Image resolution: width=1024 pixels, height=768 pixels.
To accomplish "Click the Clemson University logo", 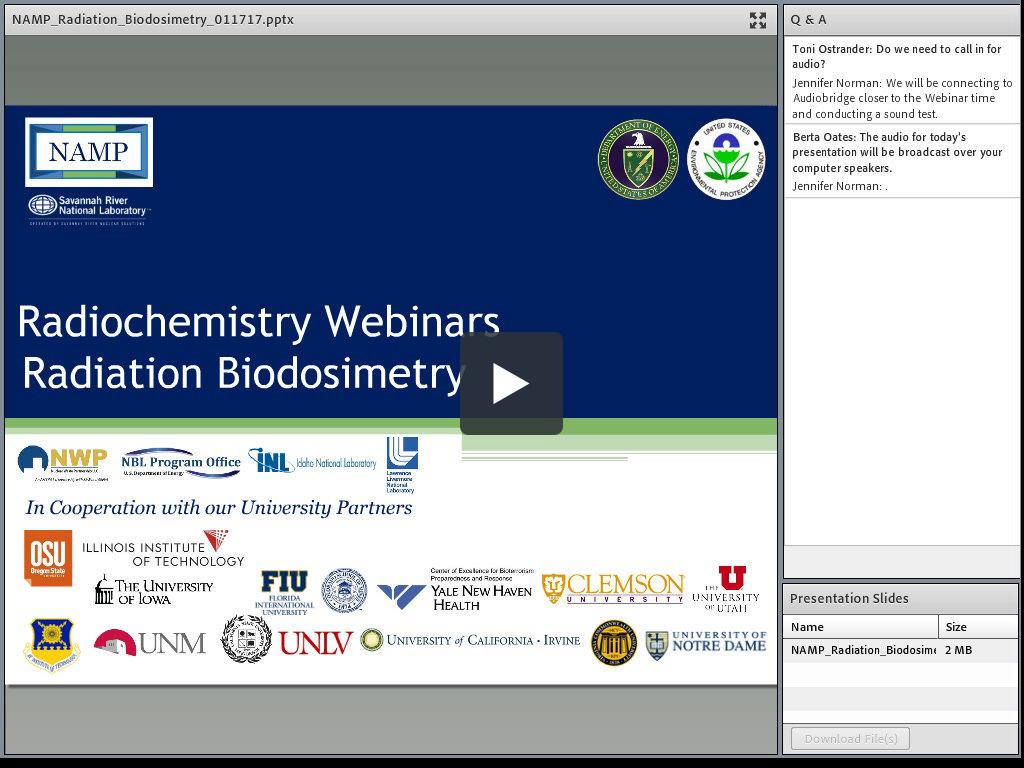I will pos(613,588).
